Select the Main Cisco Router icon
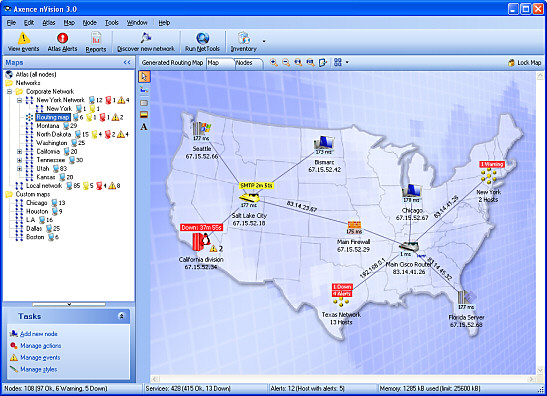 coord(409,246)
